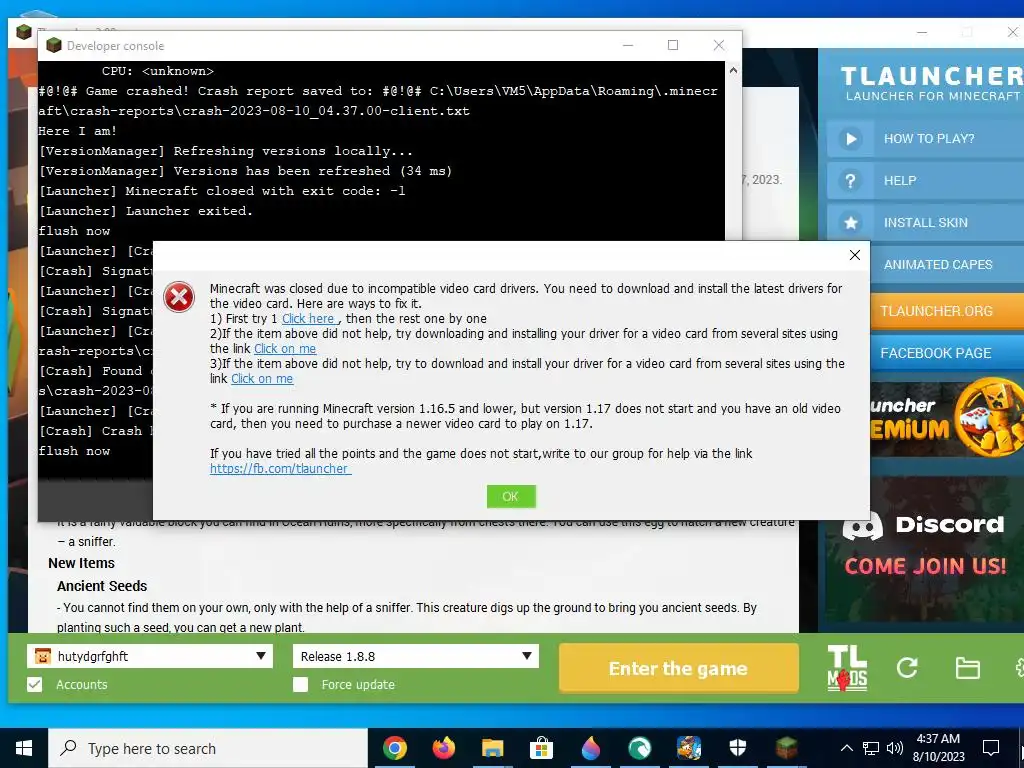Open the TLAUNCHER.ORG sidebar button
Screen dimensions: 1024x768
tap(947, 311)
